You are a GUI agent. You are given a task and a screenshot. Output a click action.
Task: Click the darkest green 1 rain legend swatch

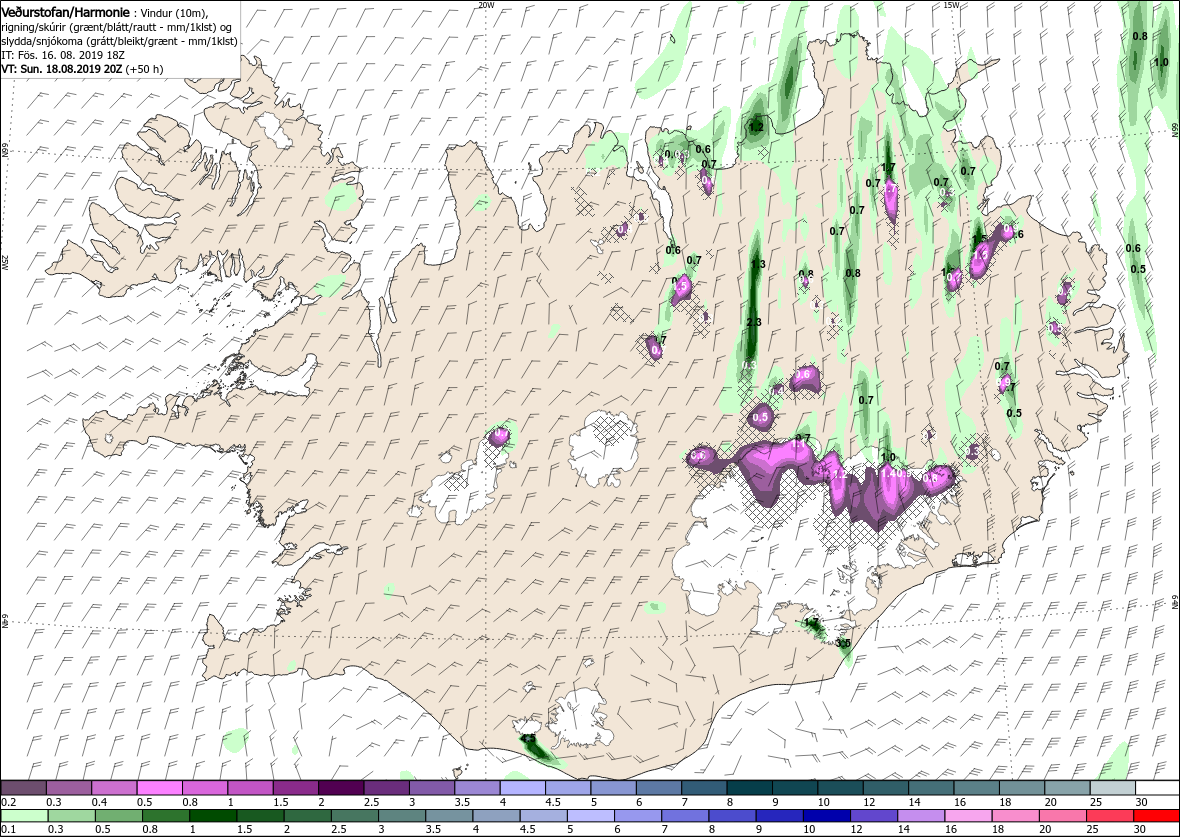213,817
